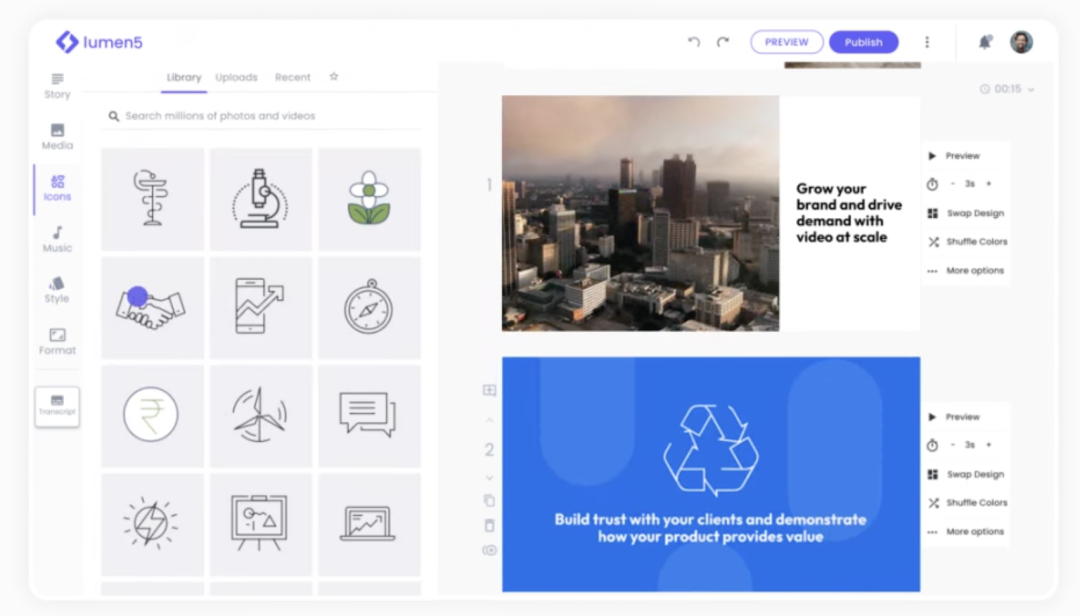Select the chat bubbles icon thumbnail

pos(369,416)
